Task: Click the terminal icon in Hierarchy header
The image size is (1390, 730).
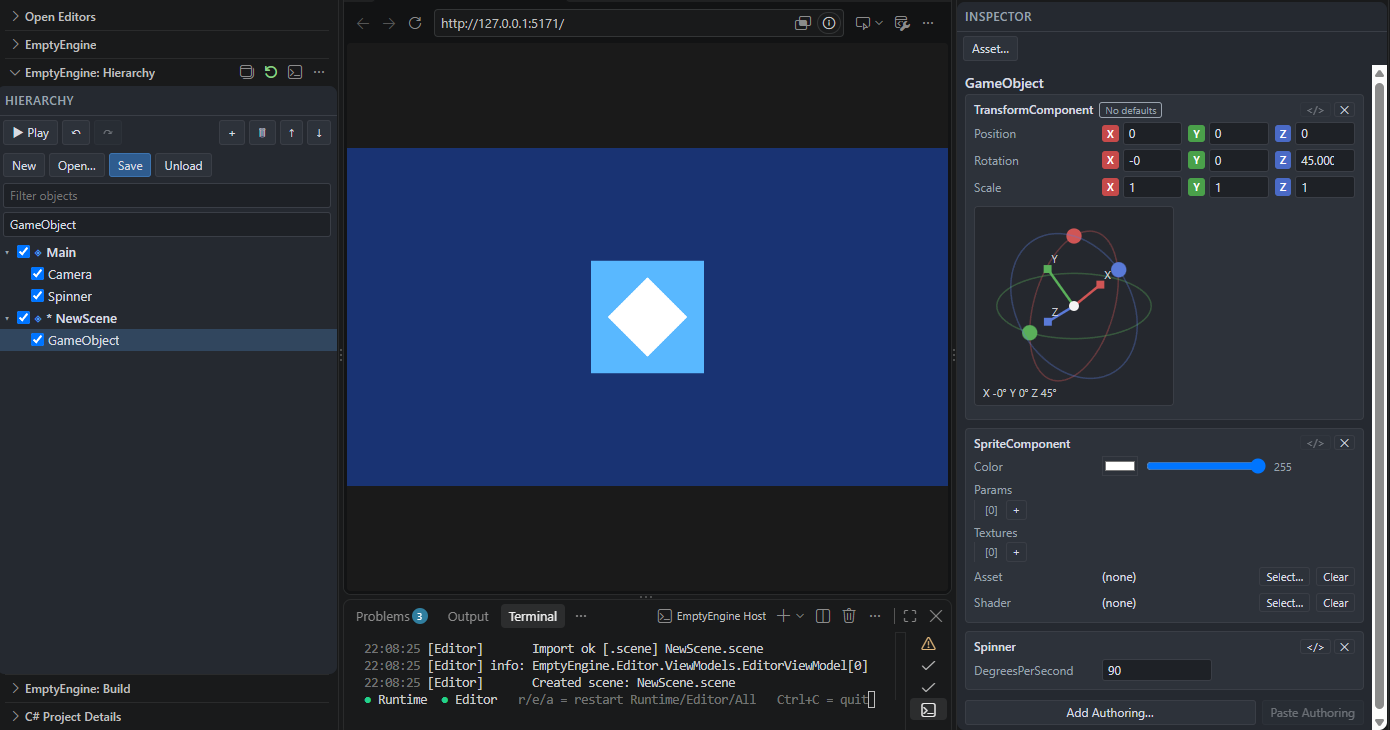Action: (x=295, y=72)
